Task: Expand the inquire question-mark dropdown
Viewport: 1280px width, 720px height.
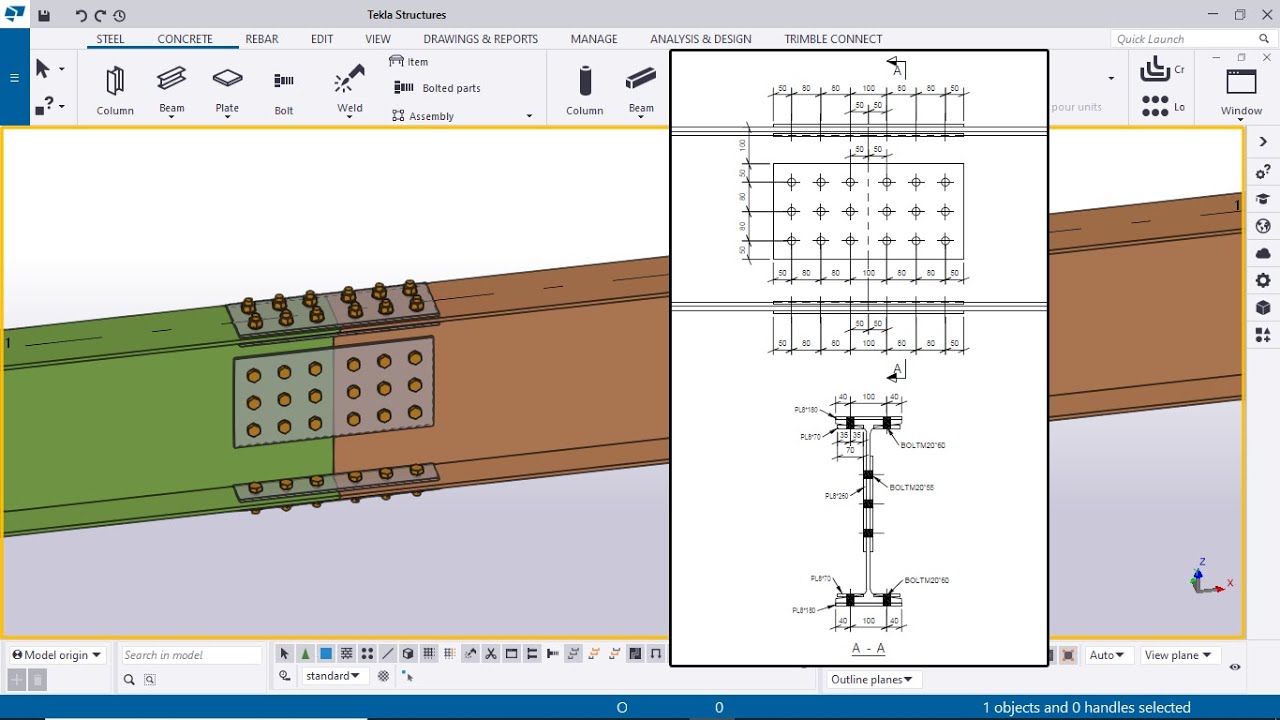Action: pos(61,106)
